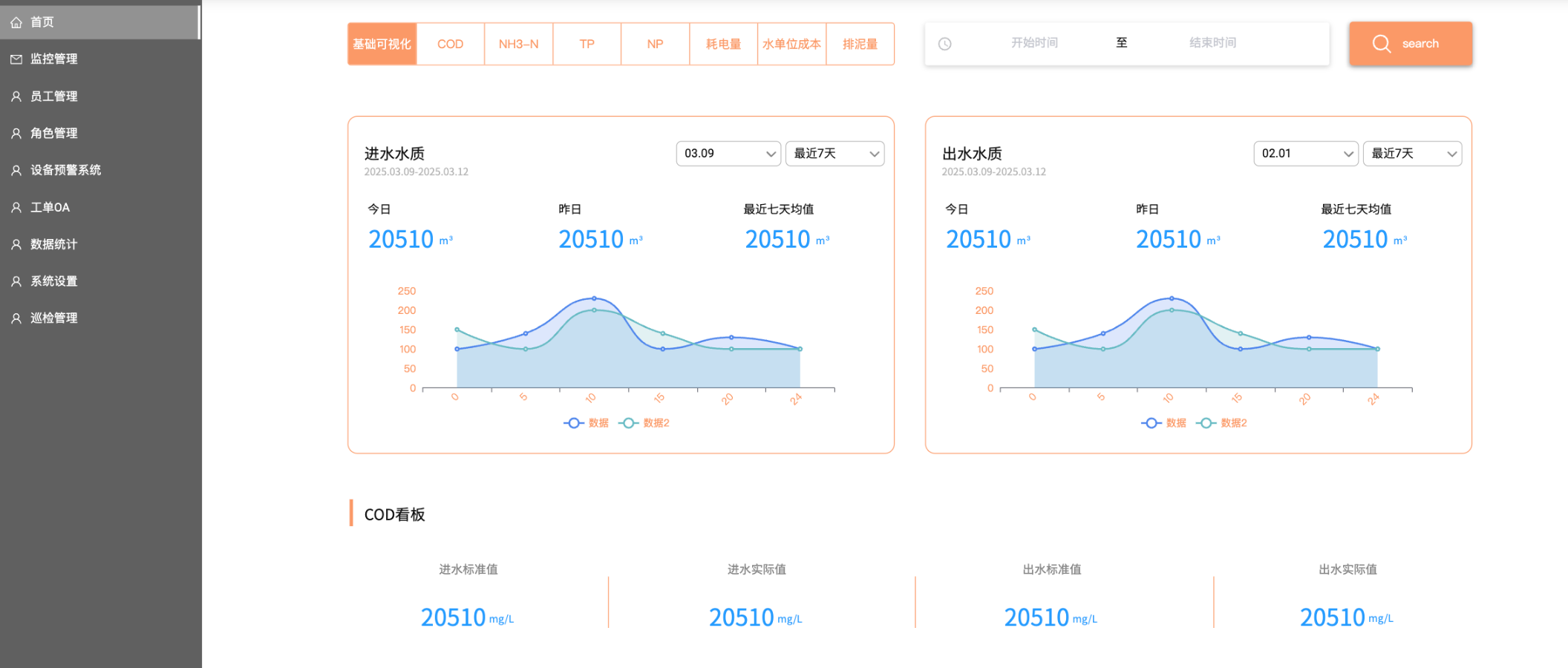
Task: Open the 02.01 date dropdown in 出水水质
Action: click(x=1305, y=154)
